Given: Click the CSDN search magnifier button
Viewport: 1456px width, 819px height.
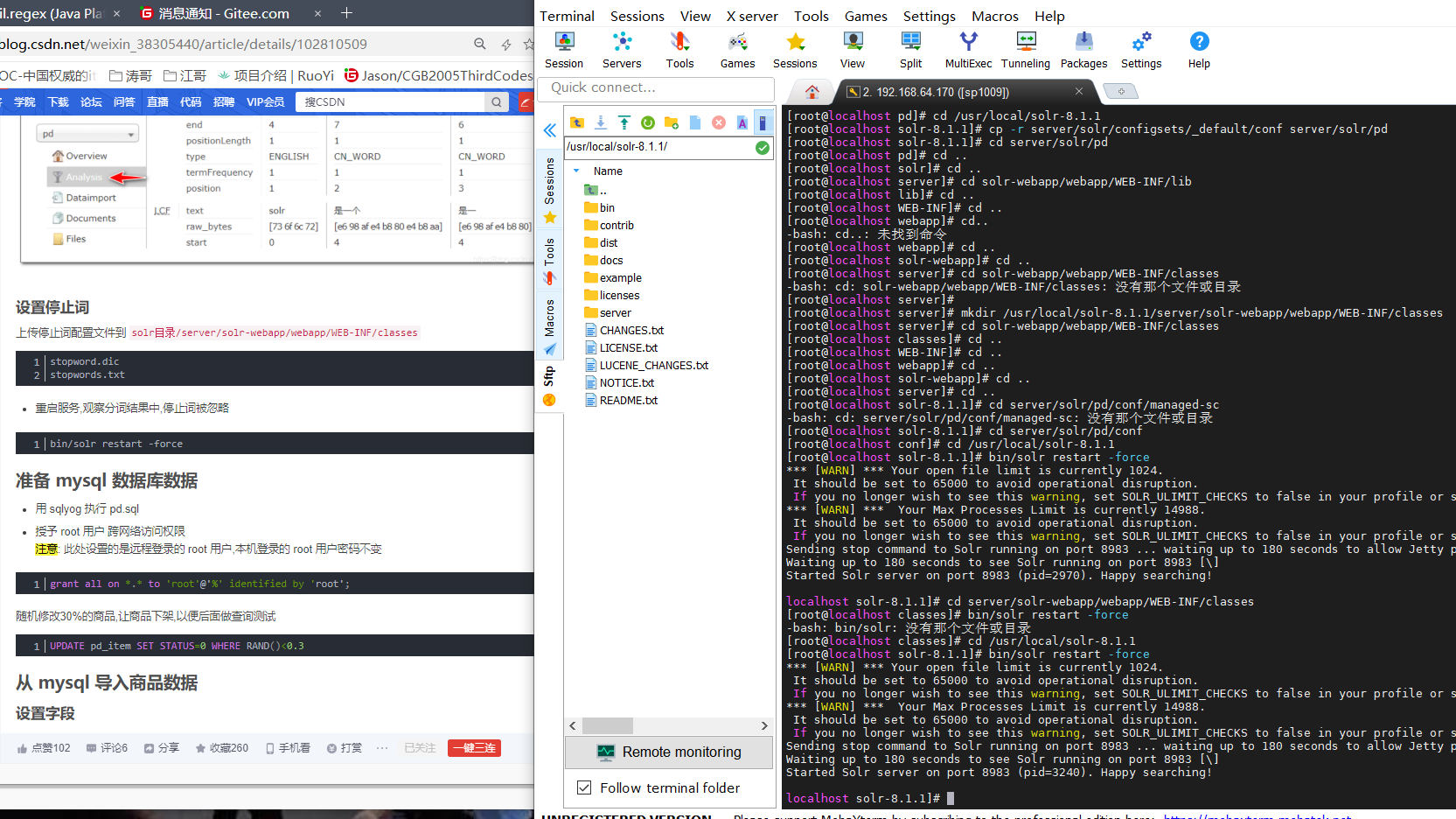Looking at the screenshot, I should coord(497,102).
